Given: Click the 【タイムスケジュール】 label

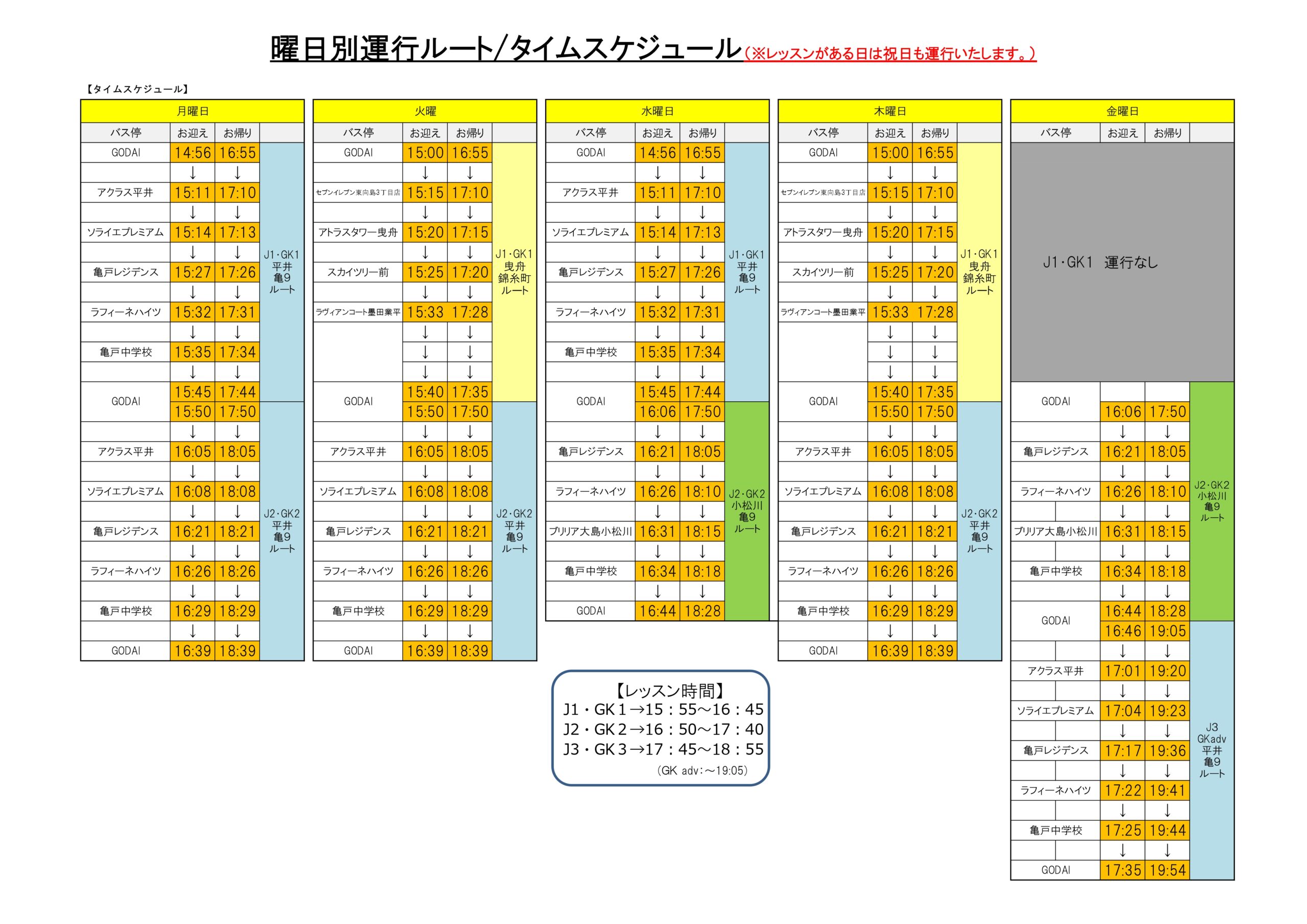Looking at the screenshot, I should tap(137, 89).
